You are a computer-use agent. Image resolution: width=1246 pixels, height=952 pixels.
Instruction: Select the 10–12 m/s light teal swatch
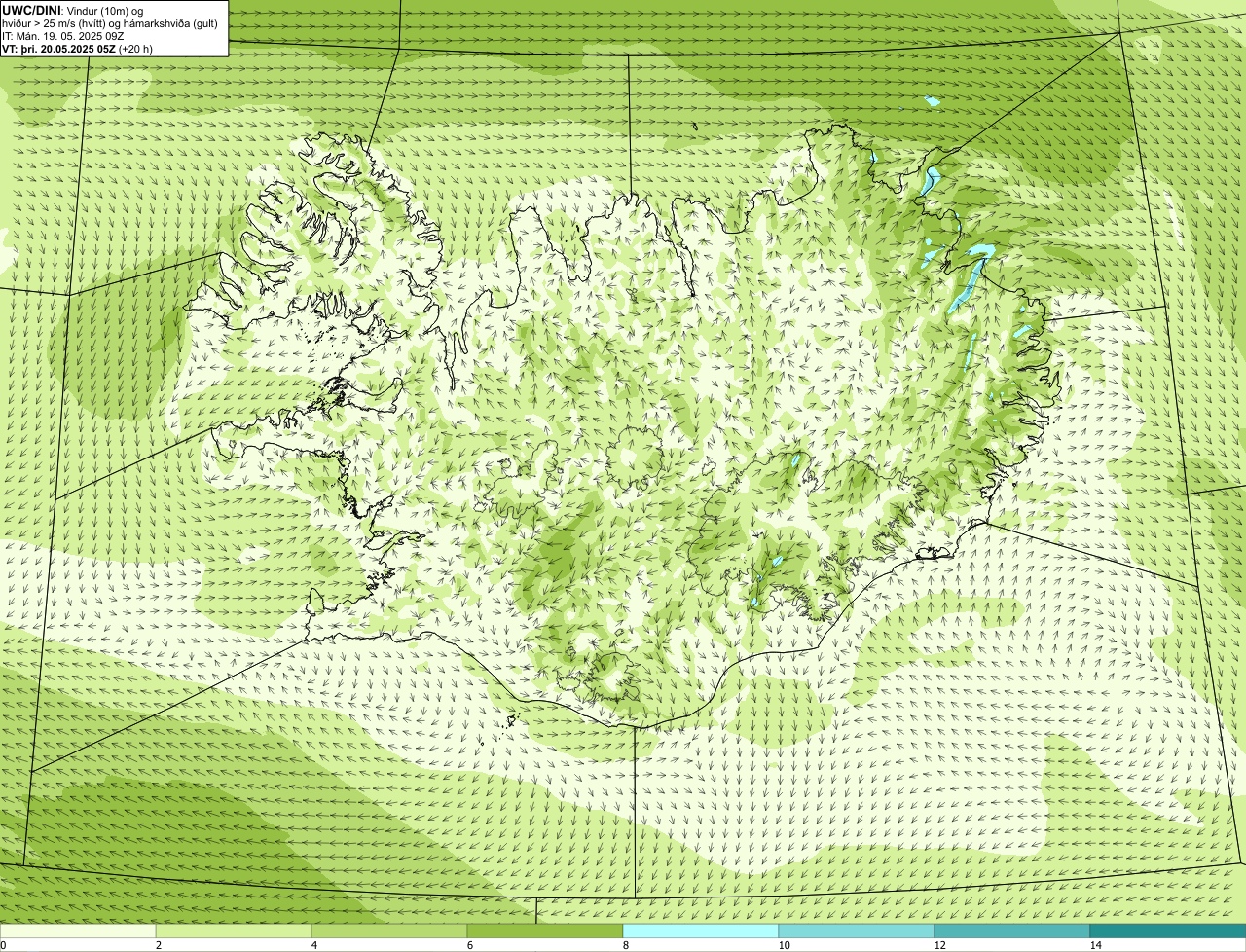[x=857, y=932]
